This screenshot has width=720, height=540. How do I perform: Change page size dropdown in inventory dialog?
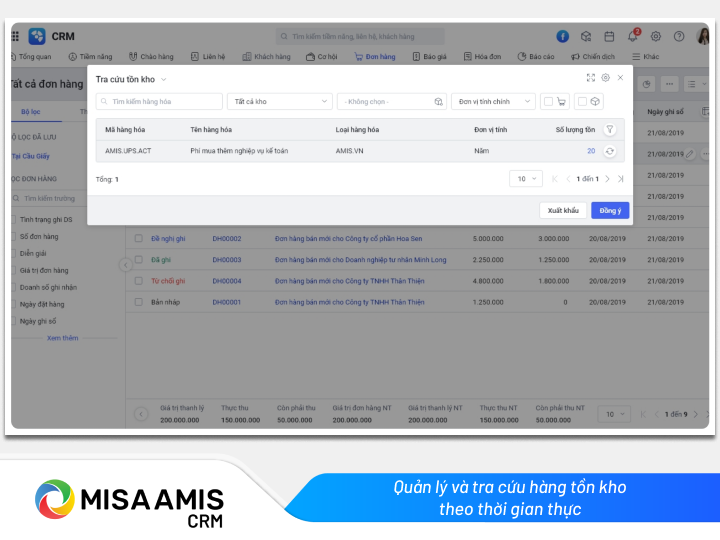[x=526, y=179]
